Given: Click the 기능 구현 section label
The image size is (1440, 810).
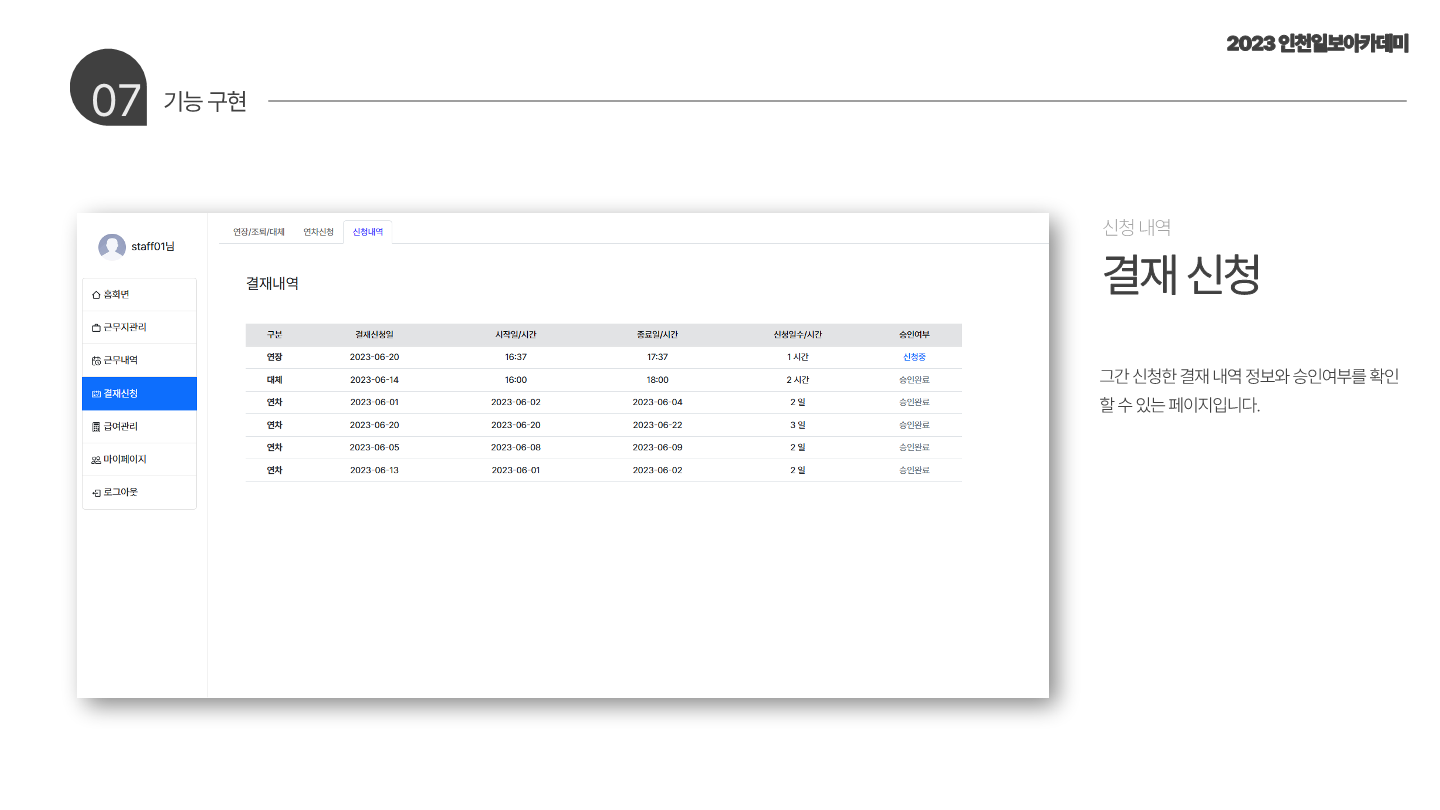Looking at the screenshot, I should click(x=205, y=101).
